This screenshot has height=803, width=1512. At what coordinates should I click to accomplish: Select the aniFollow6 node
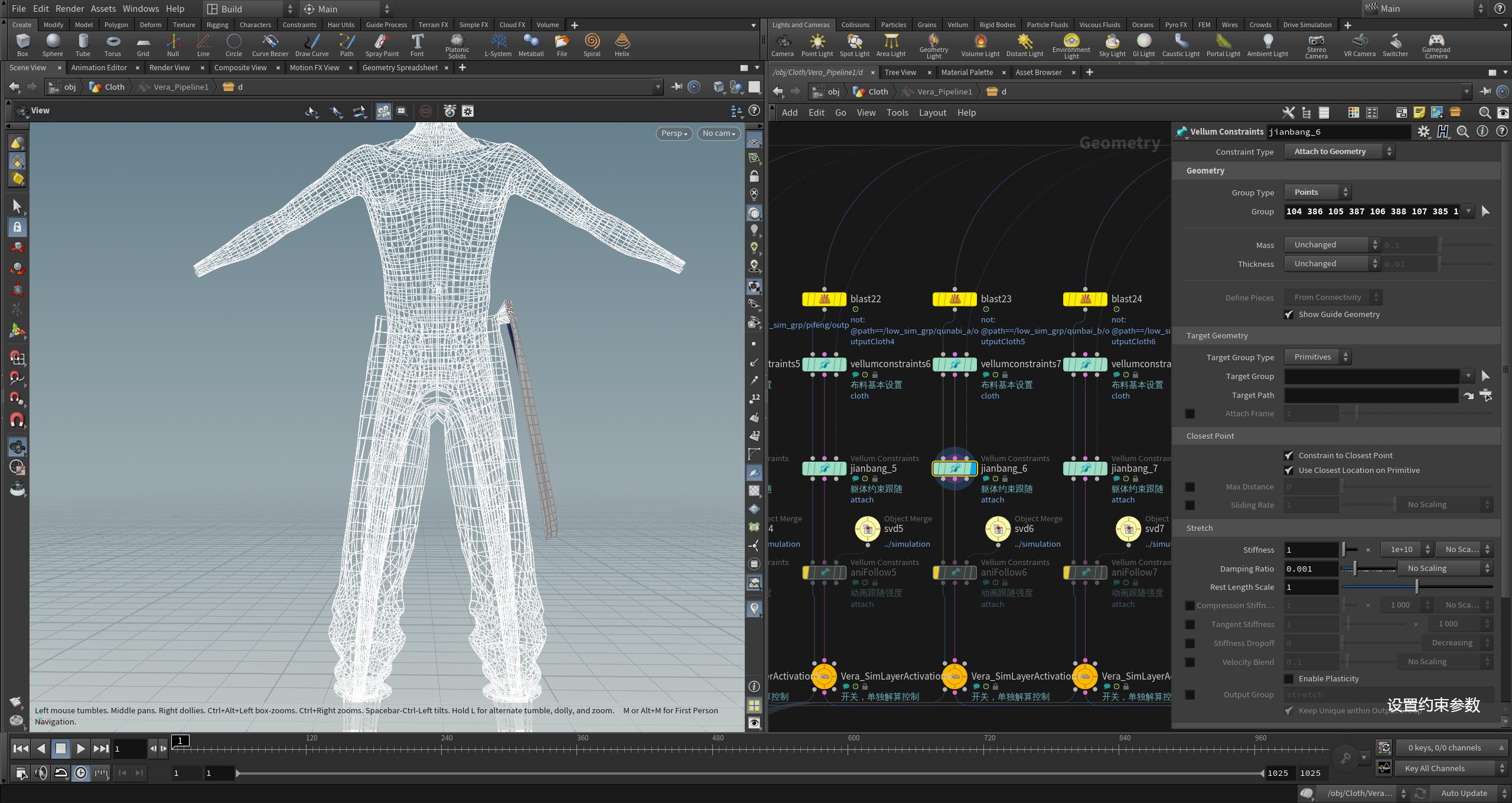pyautogui.click(x=954, y=572)
